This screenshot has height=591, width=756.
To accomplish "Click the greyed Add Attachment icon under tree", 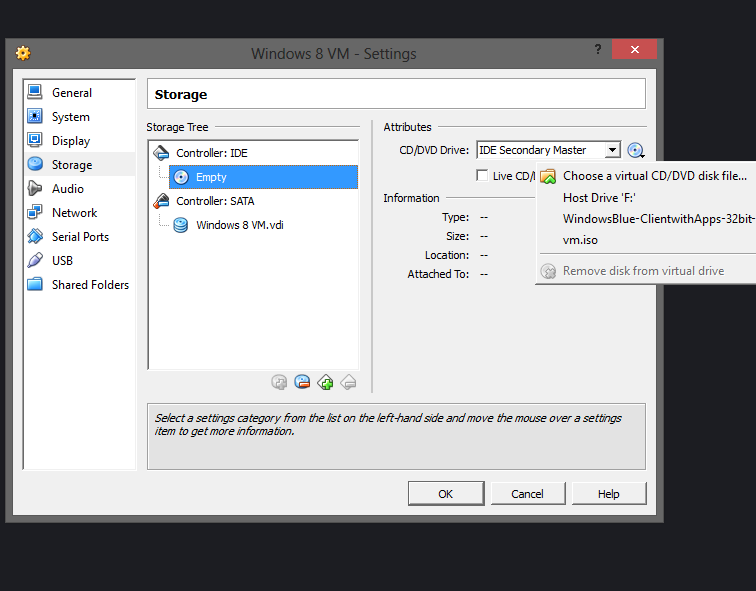I will [x=279, y=382].
